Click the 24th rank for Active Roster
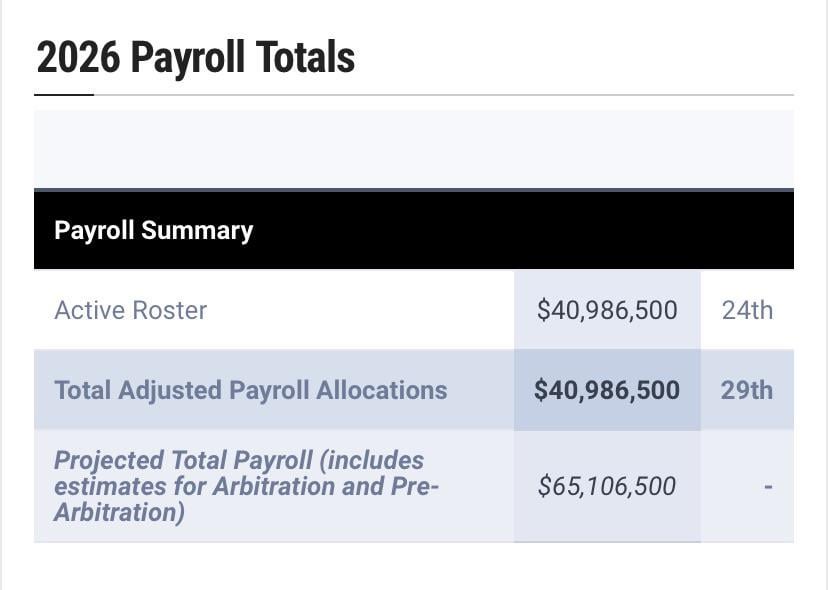 (x=747, y=310)
